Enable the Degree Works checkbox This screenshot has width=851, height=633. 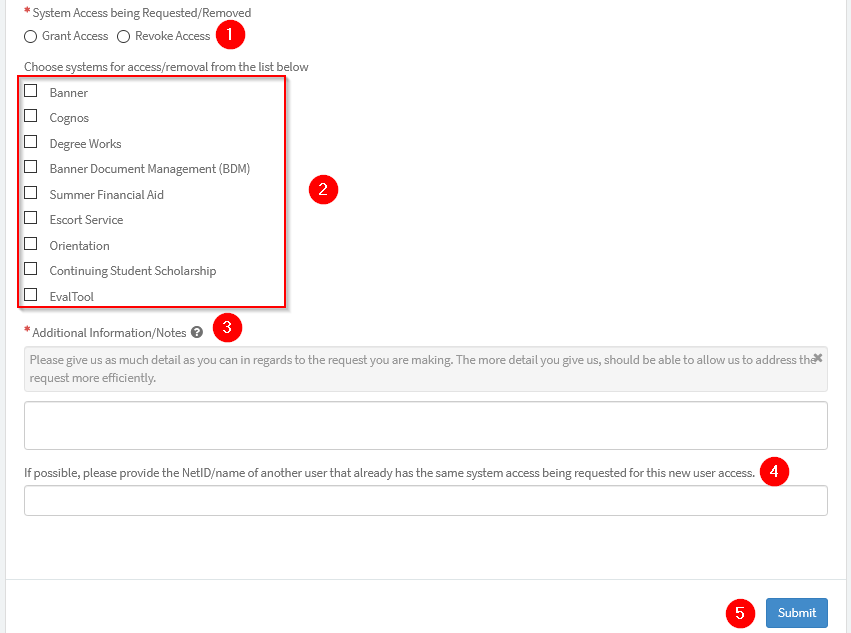point(31,142)
